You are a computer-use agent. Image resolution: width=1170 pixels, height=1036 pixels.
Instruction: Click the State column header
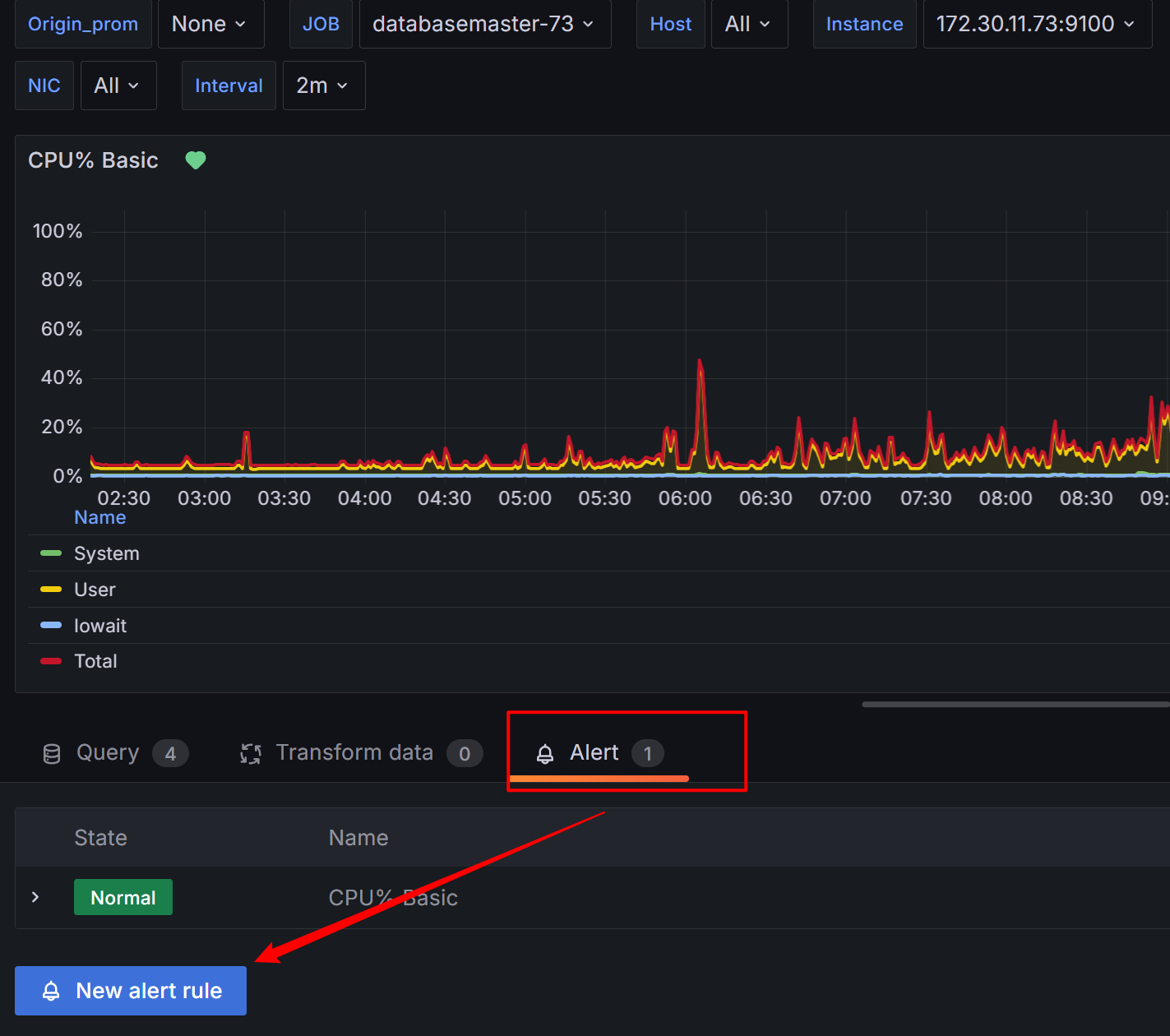100,838
